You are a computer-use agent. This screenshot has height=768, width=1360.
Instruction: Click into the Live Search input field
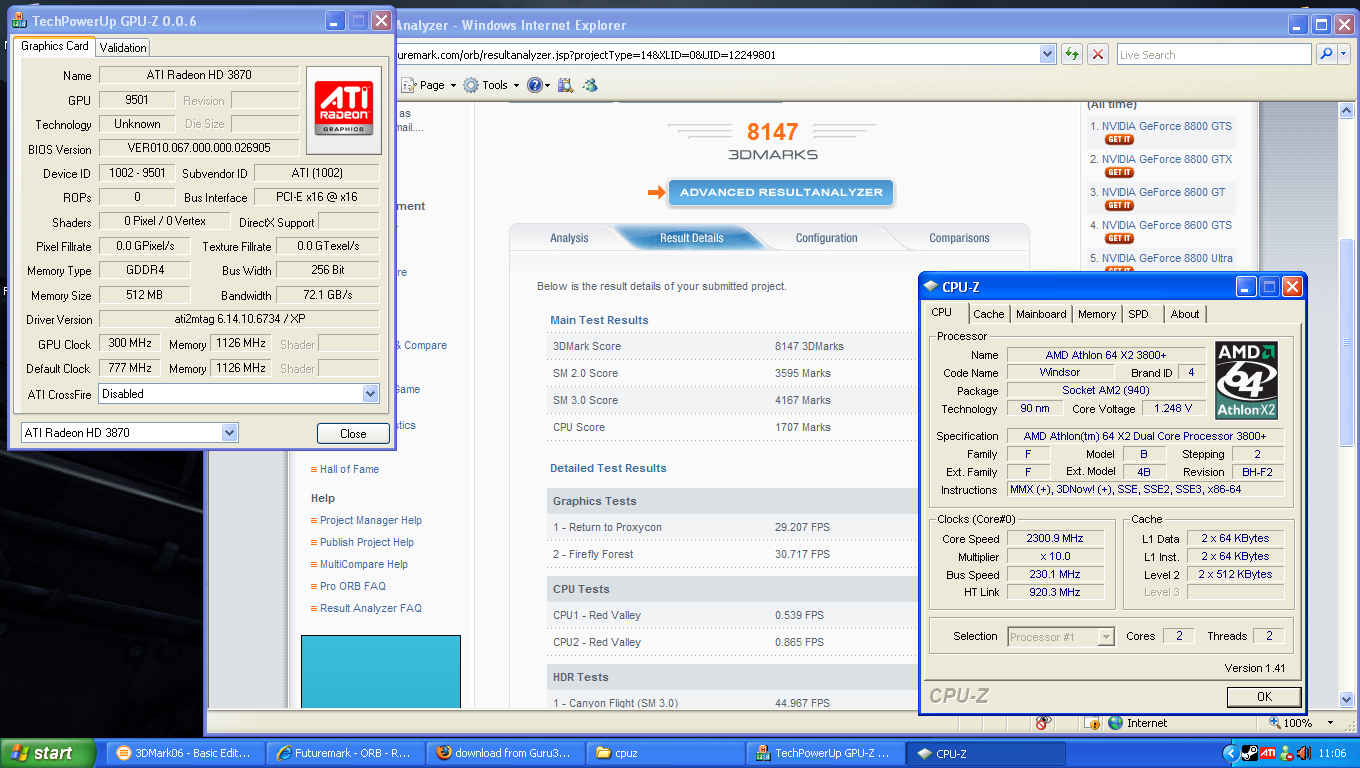[1213, 55]
